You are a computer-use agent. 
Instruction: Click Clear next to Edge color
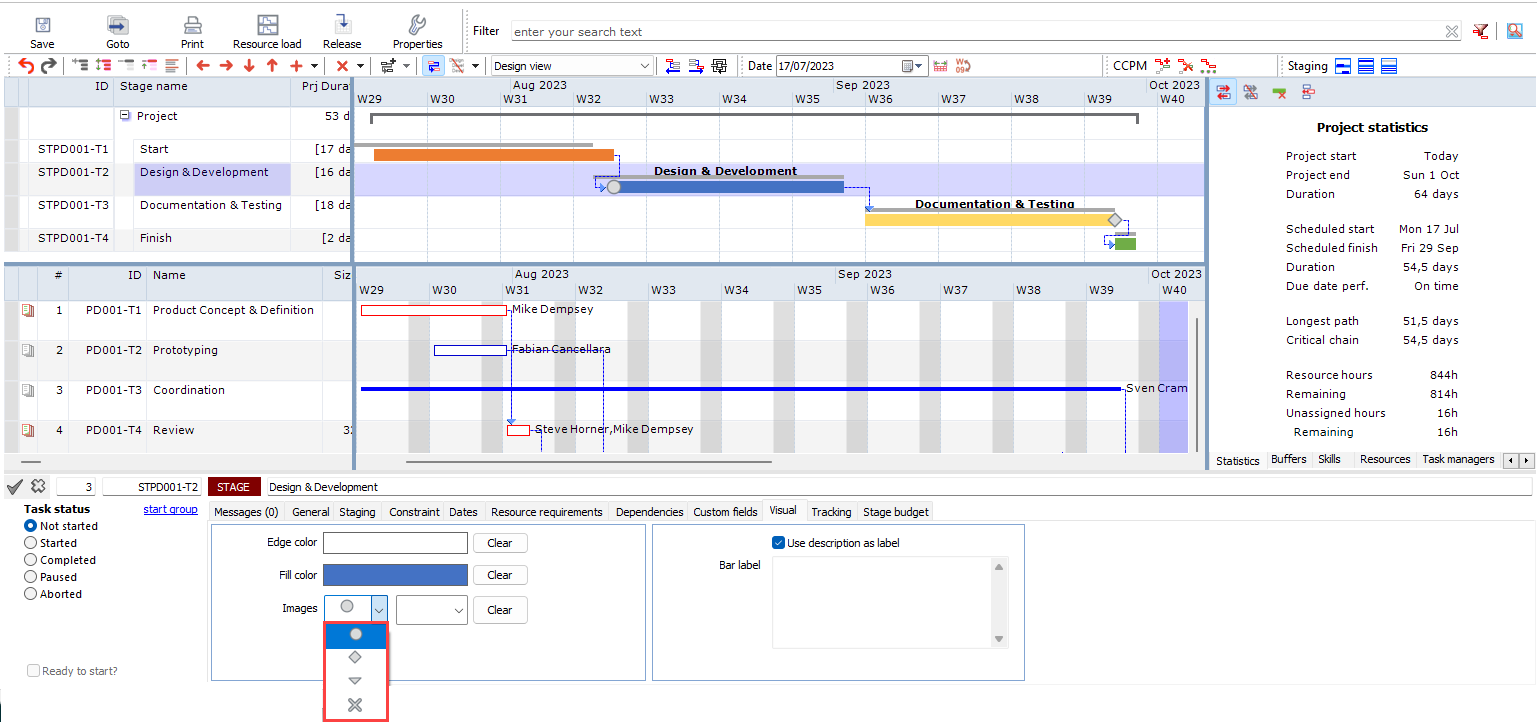coord(500,543)
